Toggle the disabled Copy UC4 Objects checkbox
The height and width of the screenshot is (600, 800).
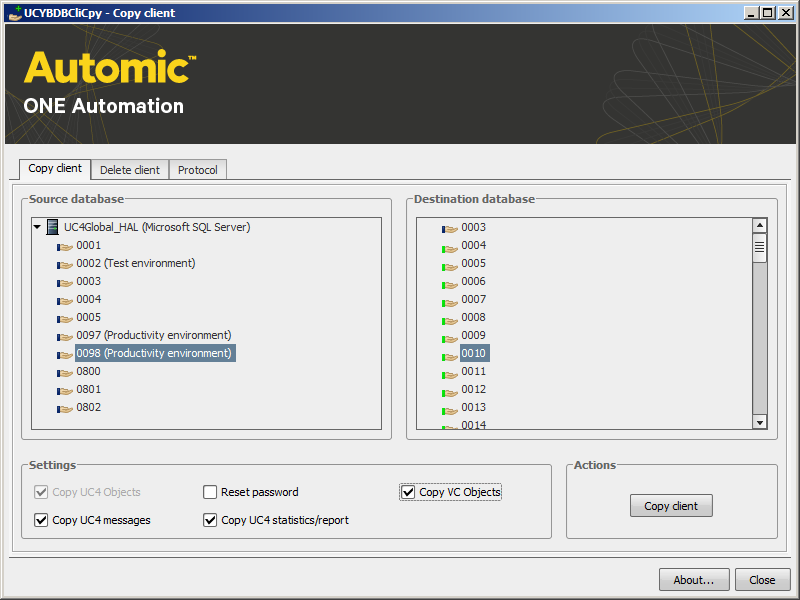click(41, 492)
